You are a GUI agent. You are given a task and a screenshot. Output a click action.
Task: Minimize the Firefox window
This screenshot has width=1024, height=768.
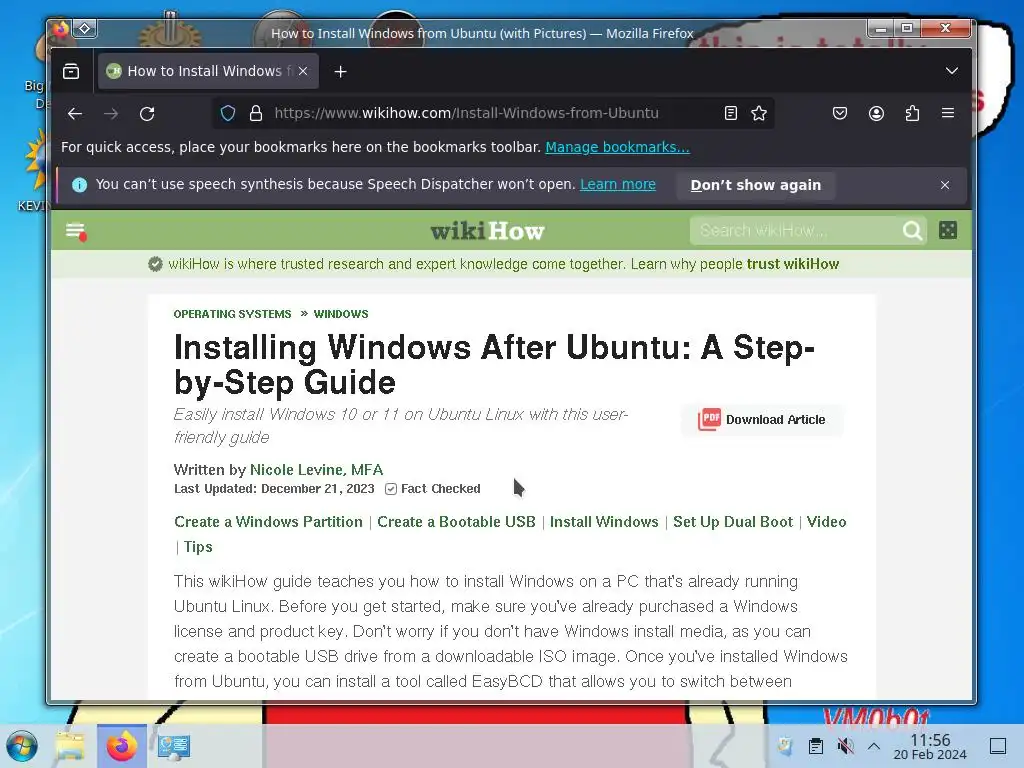[881, 28]
